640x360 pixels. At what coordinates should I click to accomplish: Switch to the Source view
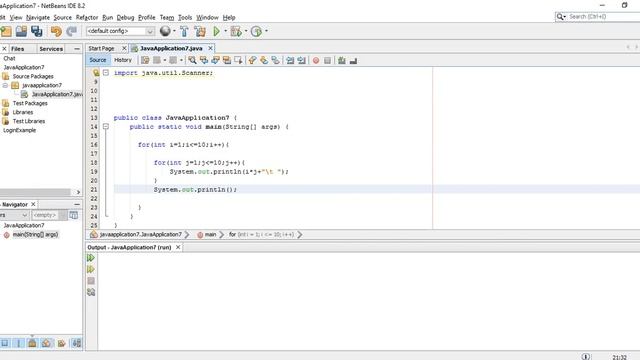point(98,60)
